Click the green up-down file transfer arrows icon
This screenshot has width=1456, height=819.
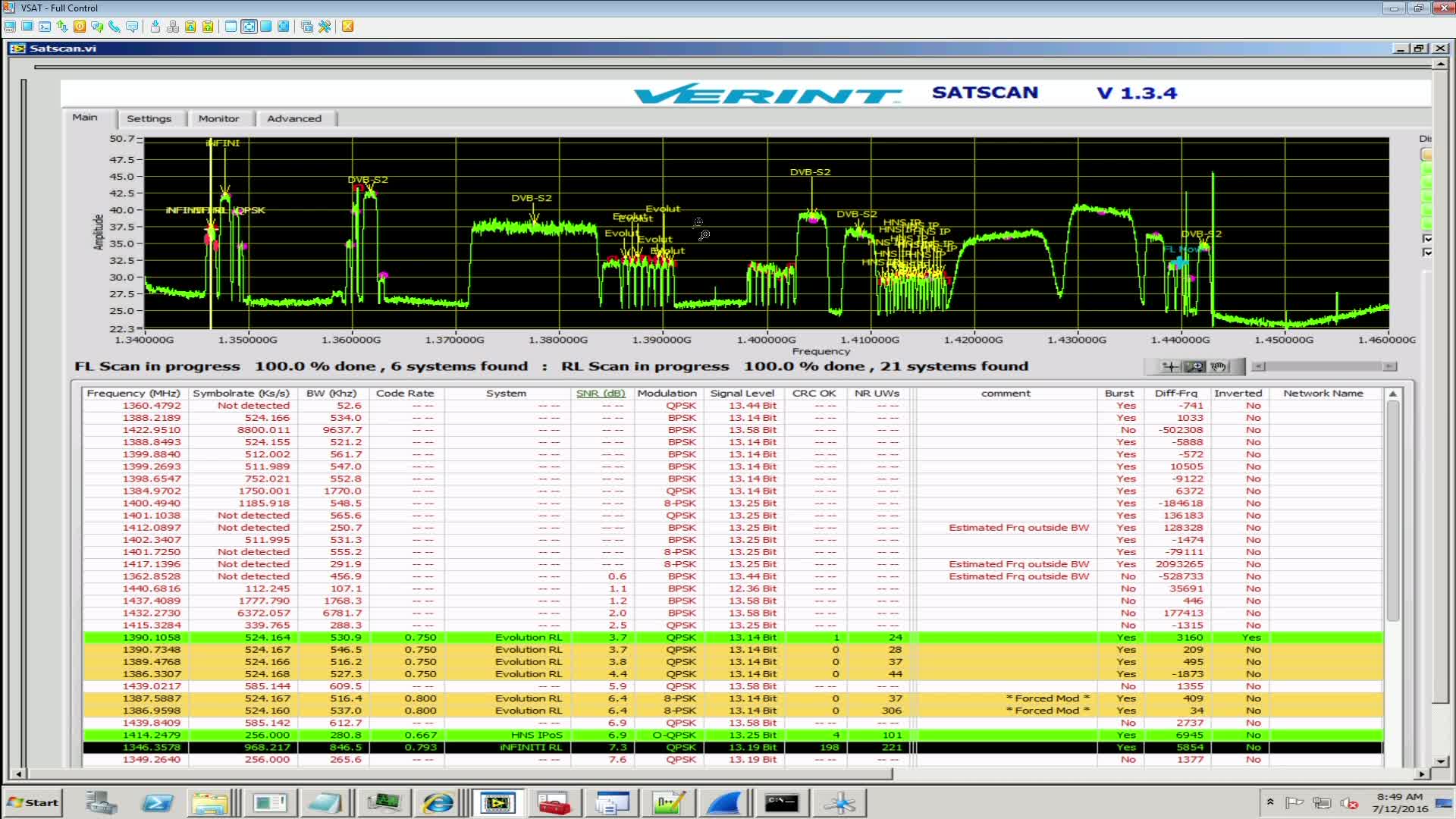tap(62, 27)
